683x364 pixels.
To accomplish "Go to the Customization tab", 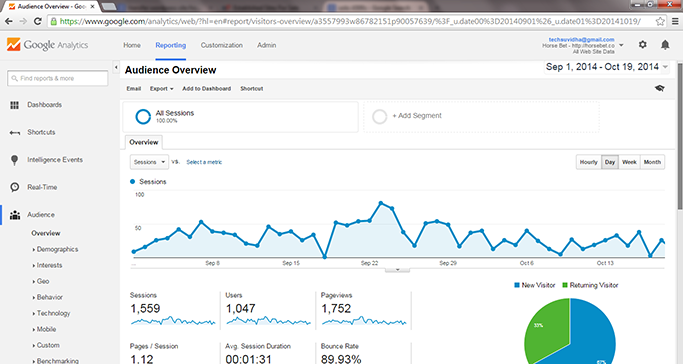I will tap(222, 45).
